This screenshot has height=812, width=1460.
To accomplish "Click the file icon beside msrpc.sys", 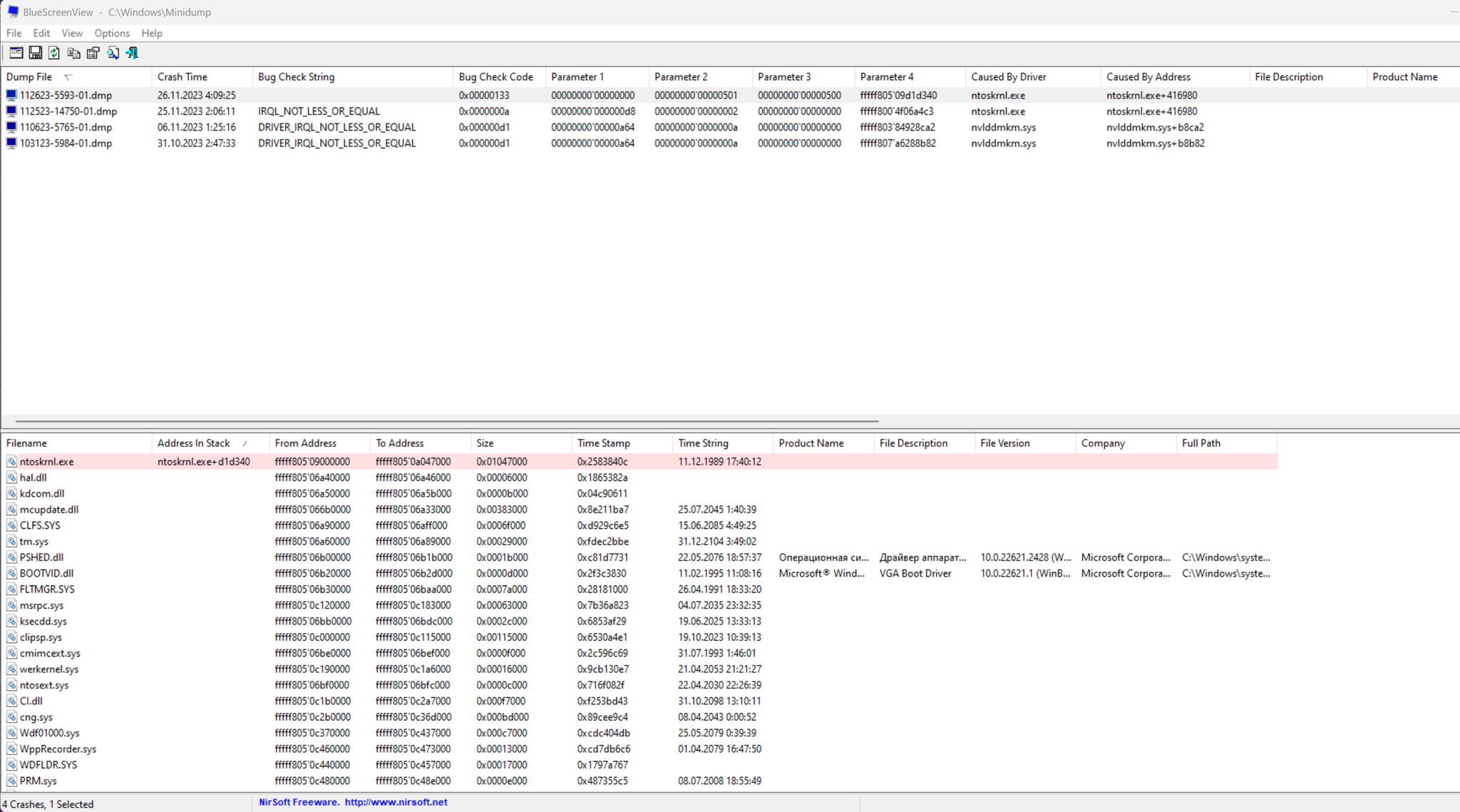I will (x=11, y=605).
